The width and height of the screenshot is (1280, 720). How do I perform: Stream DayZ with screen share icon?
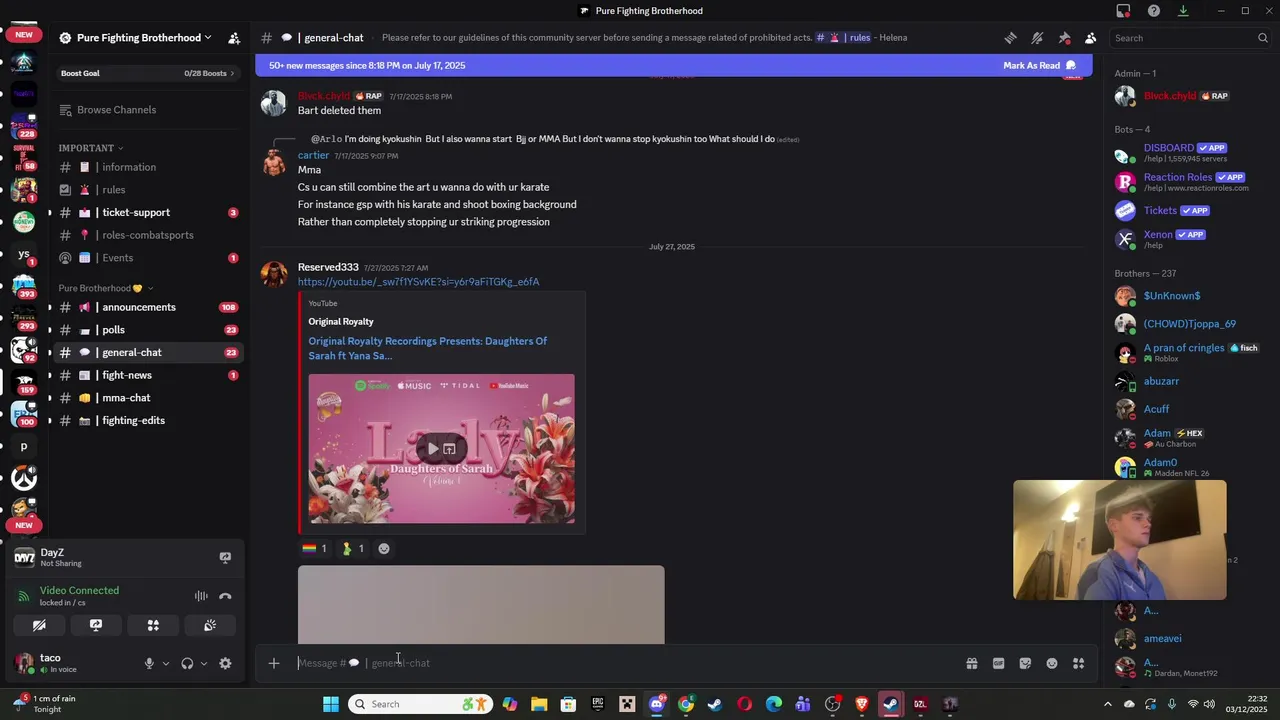(x=225, y=557)
